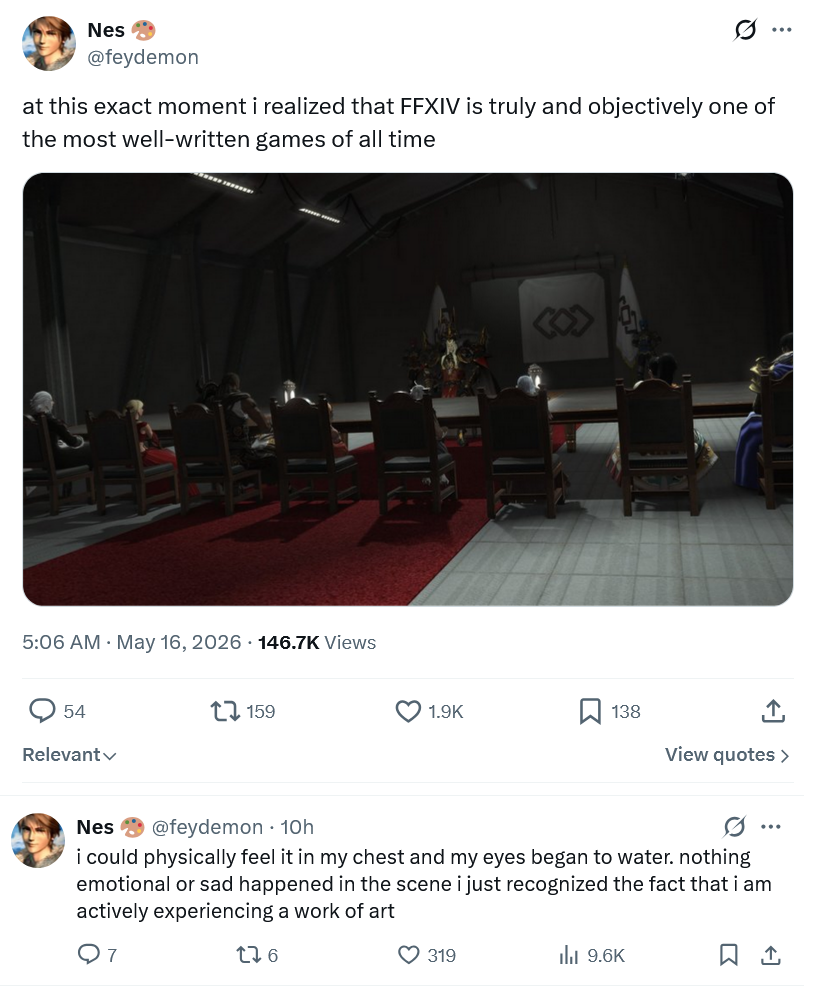
Task: Open @feydemon handle on main tweet
Action: pos(143,57)
